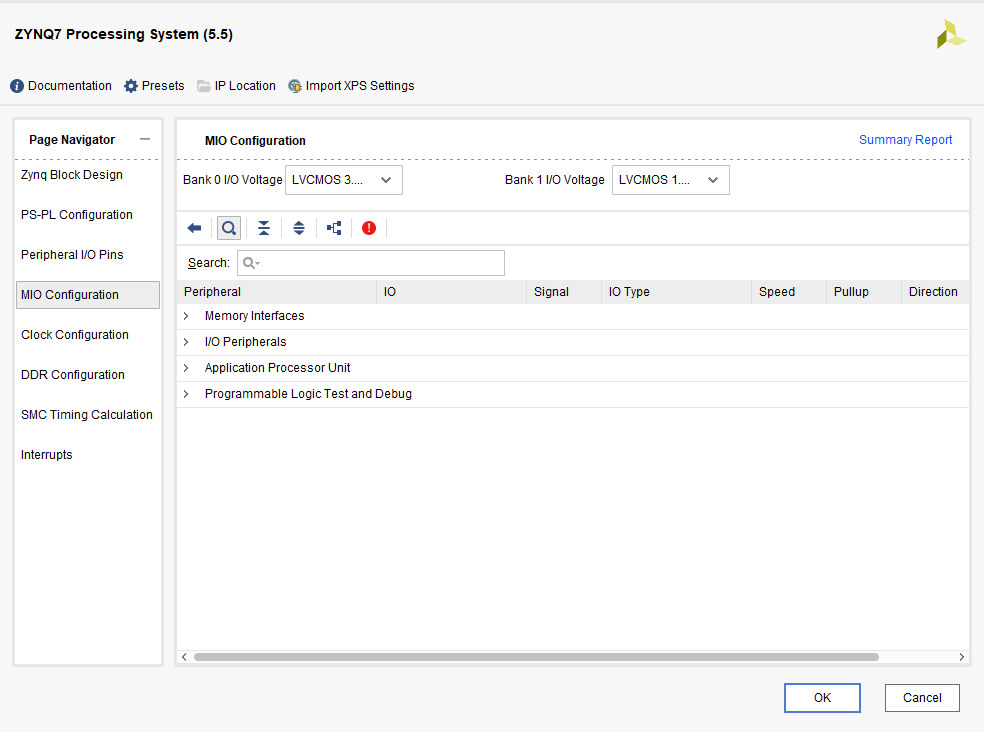984x732 pixels.
Task: Open the Summary Report link
Action: click(x=906, y=140)
